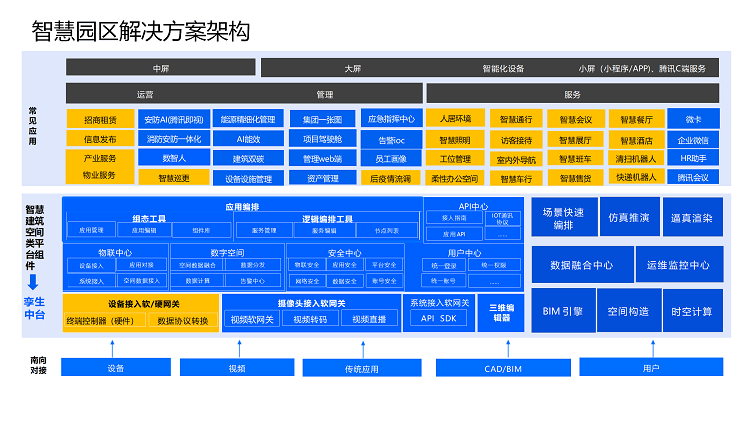The width and height of the screenshot is (750, 421).
Task: Select the 后疫情流调 box
Action: pyautogui.click(x=391, y=178)
